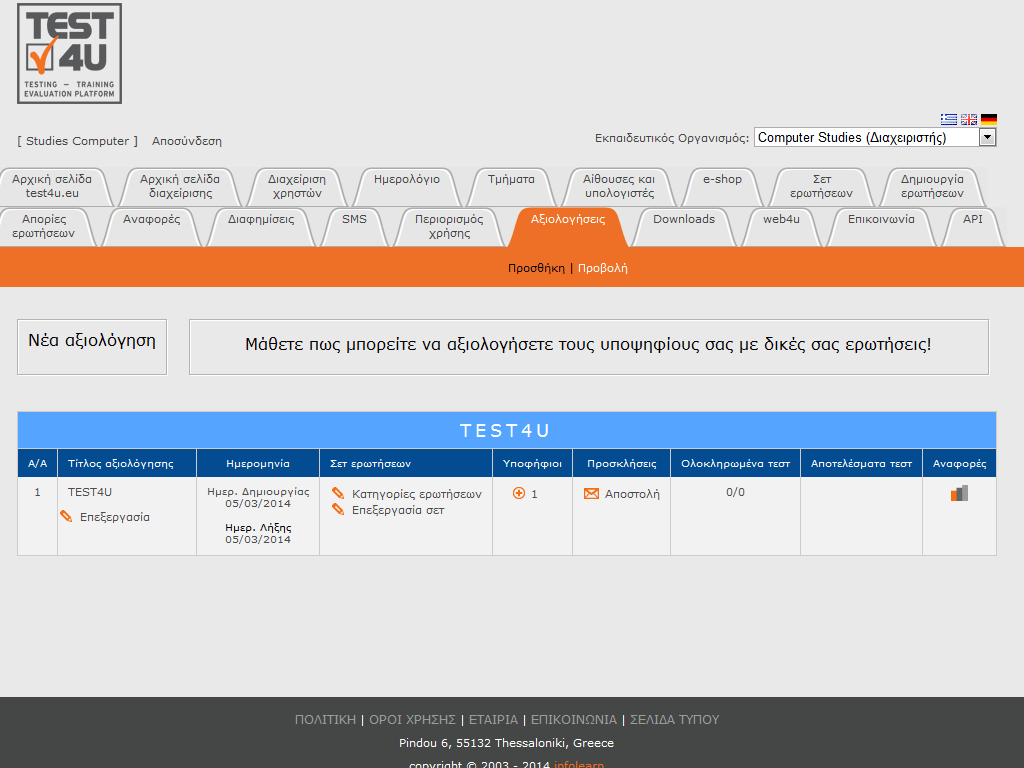Select the Ημερολόγιο tab
Screen dimensions: 1024x768
pyautogui.click(x=407, y=186)
